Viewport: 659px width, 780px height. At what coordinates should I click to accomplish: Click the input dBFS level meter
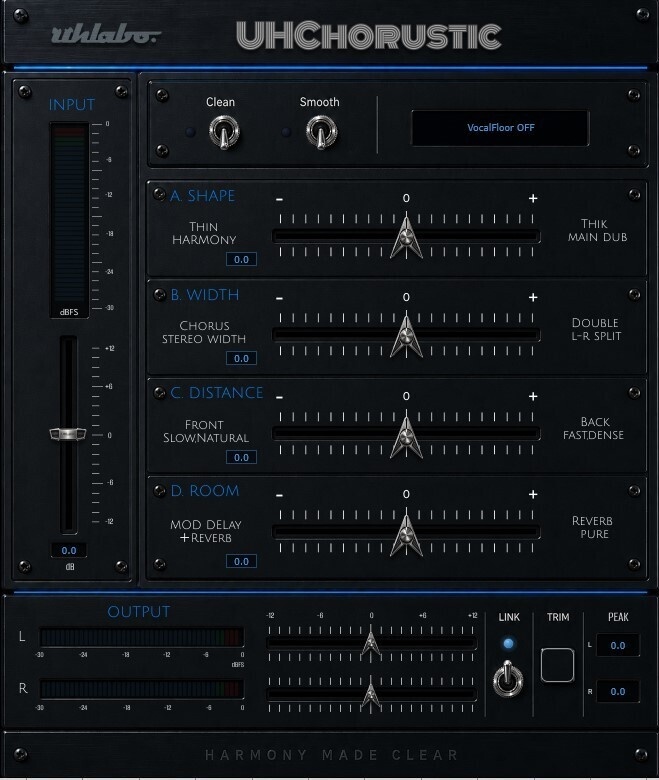click(69, 220)
